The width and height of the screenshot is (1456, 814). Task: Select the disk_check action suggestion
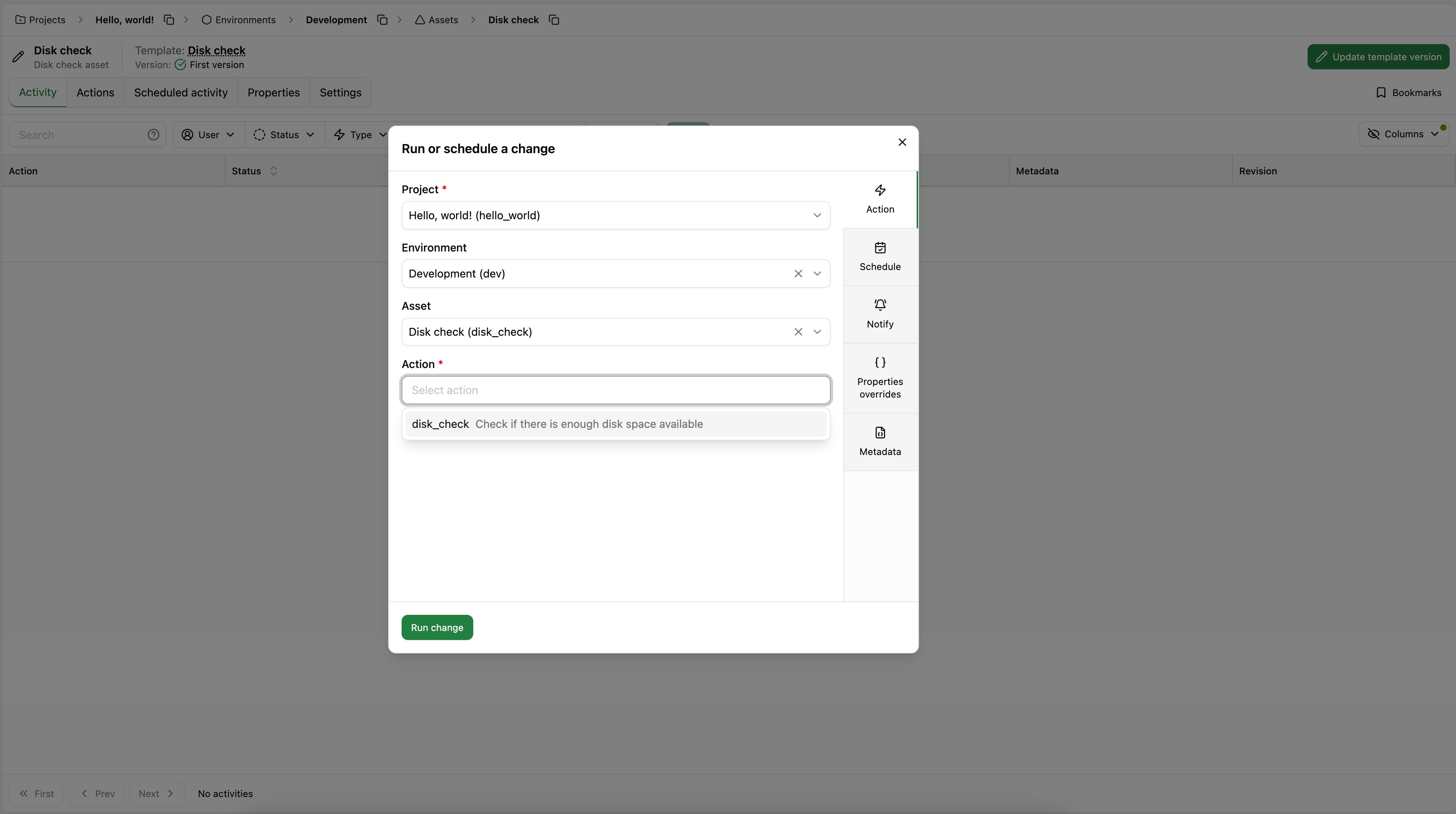pyautogui.click(x=615, y=424)
